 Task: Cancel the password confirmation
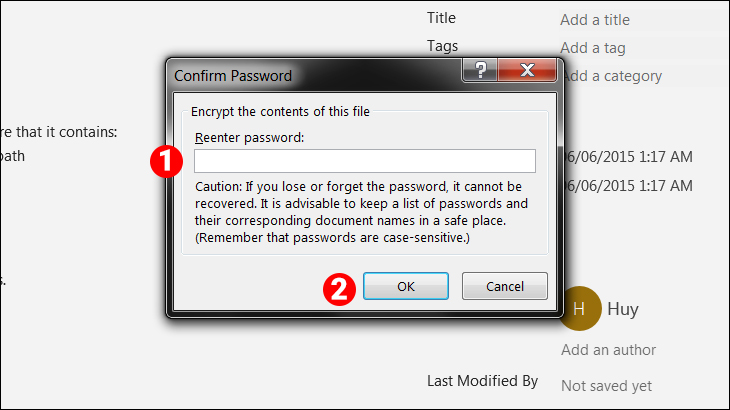pyautogui.click(x=504, y=286)
